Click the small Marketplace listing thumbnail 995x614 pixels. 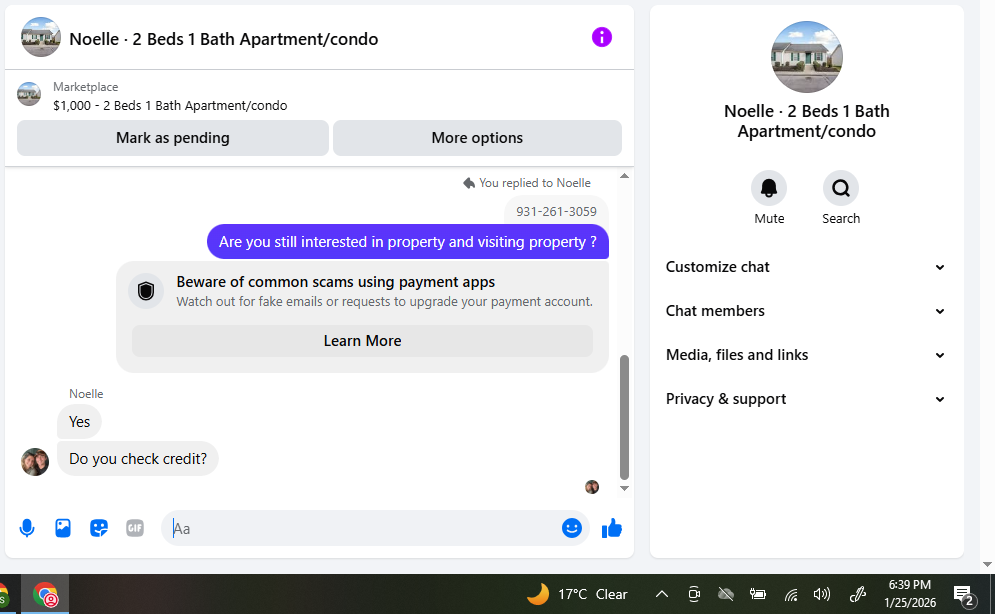tap(29, 95)
